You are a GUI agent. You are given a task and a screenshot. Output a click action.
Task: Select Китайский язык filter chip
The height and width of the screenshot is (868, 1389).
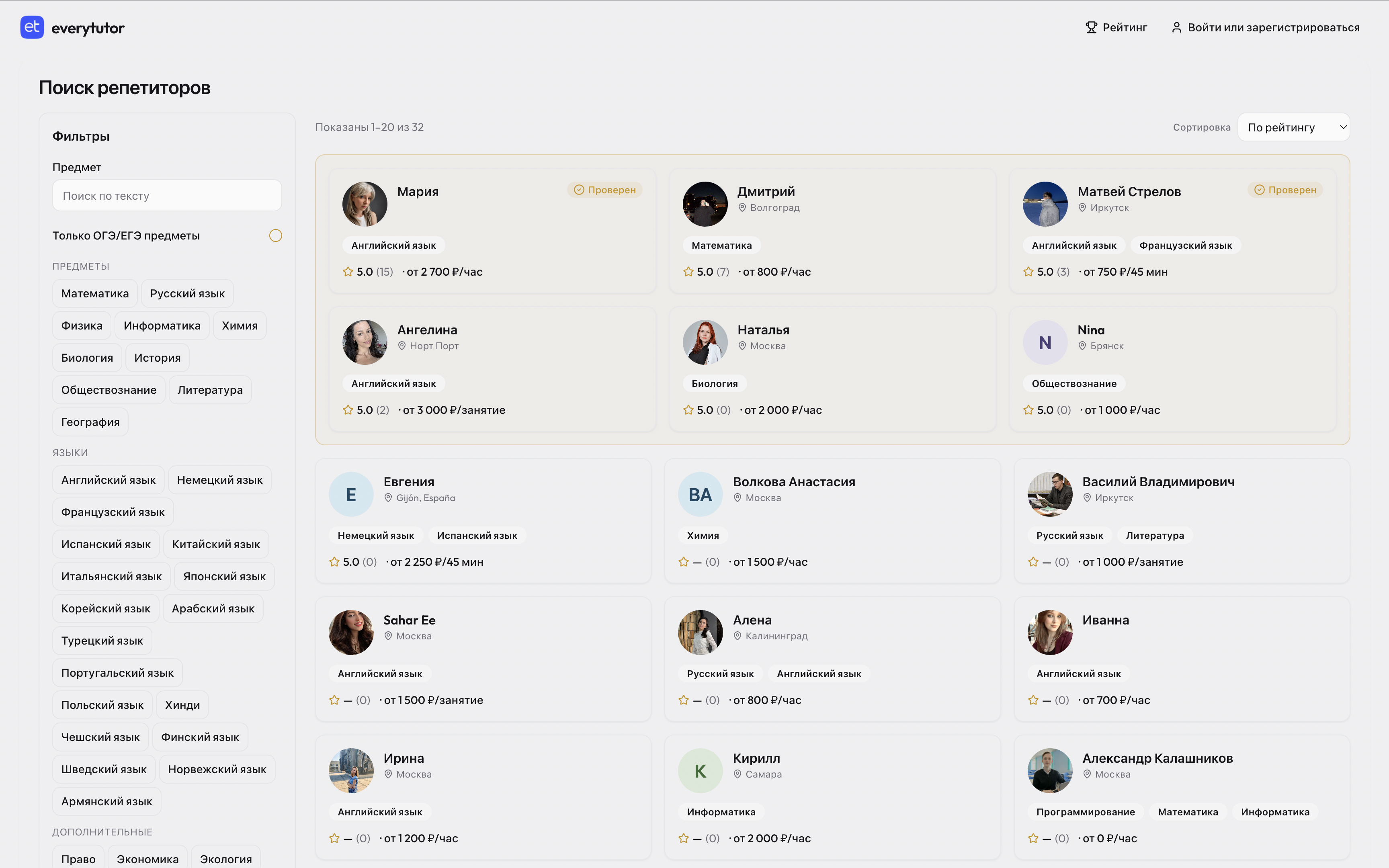pyautogui.click(x=216, y=544)
